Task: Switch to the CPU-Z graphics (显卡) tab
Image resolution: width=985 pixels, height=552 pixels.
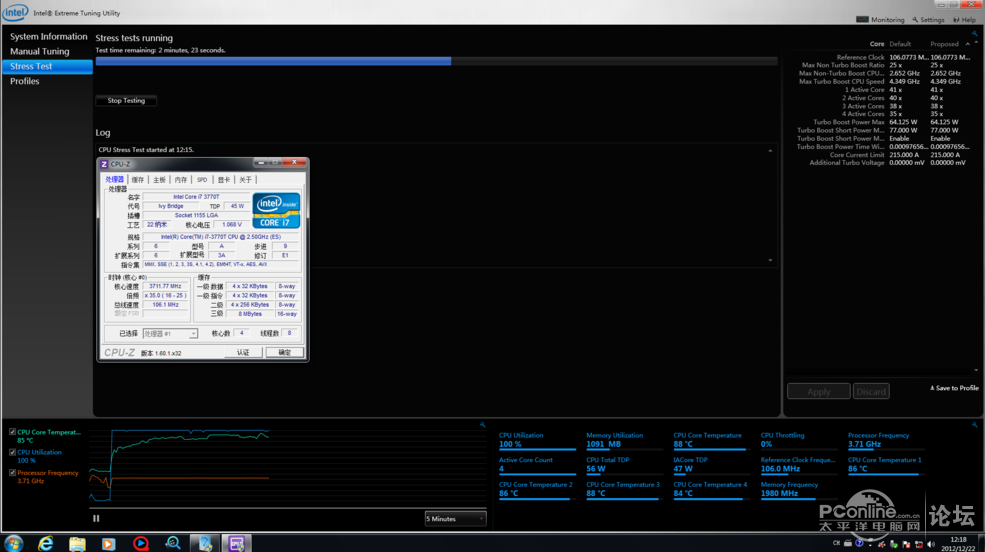Action: point(224,180)
